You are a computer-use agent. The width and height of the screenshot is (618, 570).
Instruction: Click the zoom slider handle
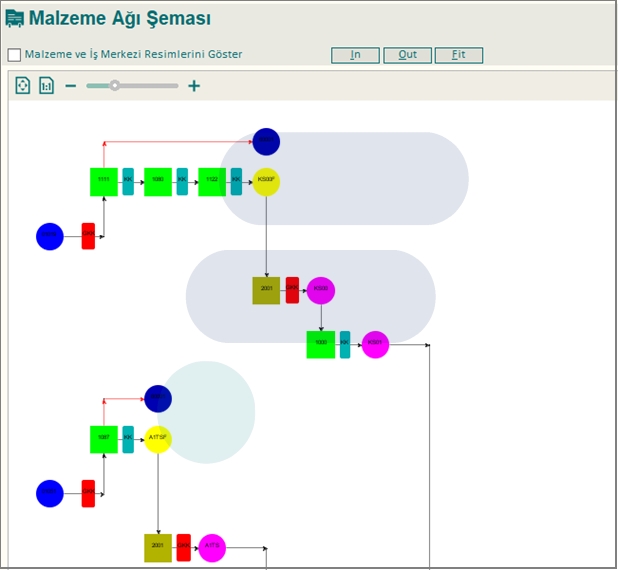pyautogui.click(x=115, y=86)
